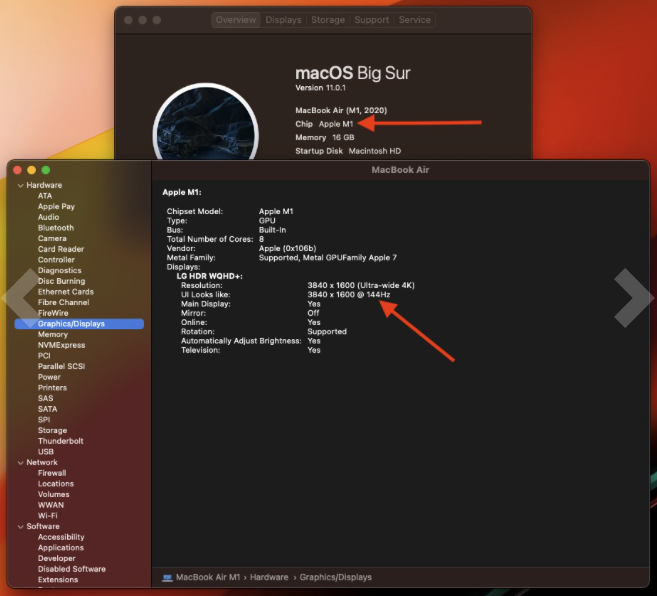Select Firewall under Network

pyautogui.click(x=52, y=473)
